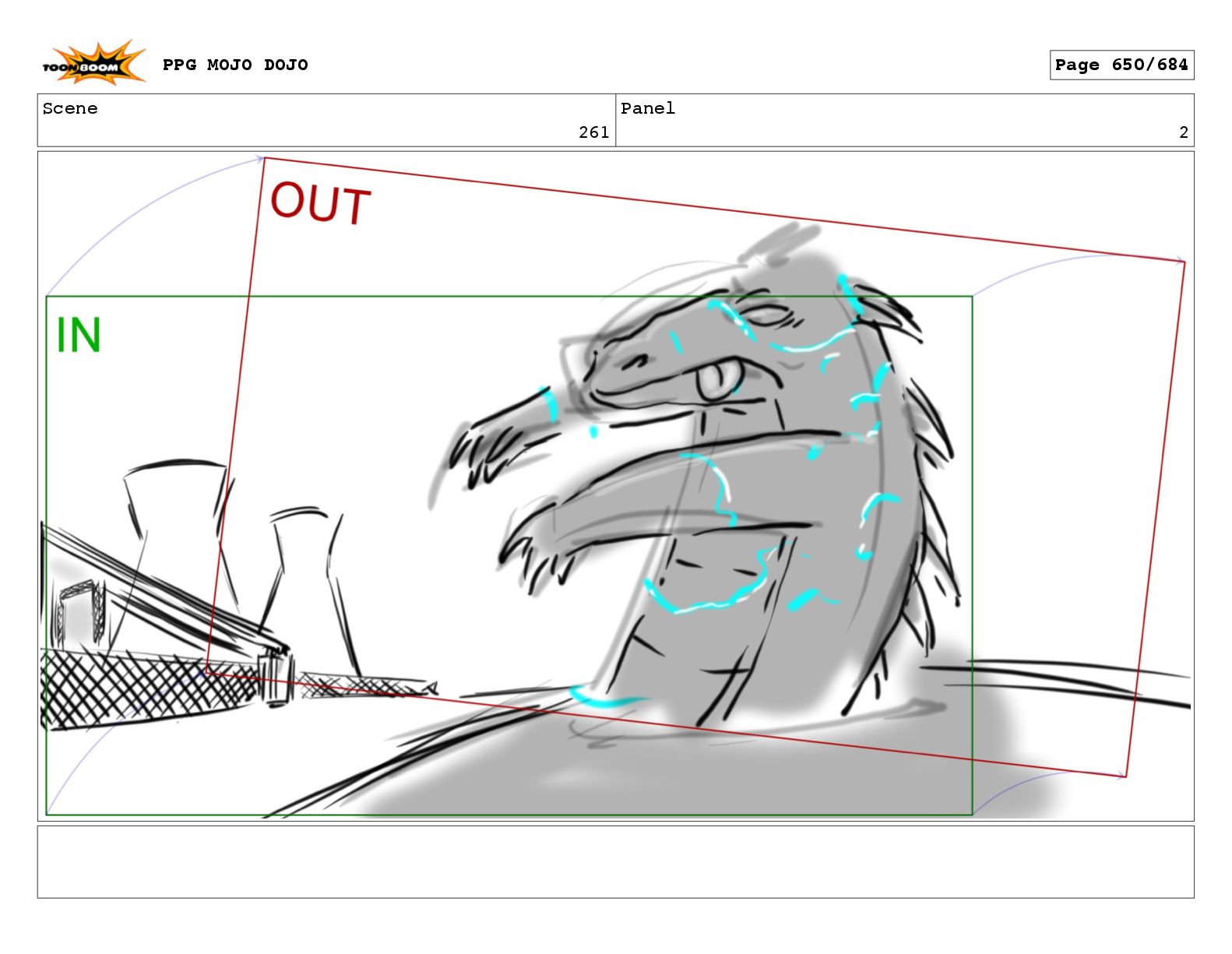Select the 'PPG MOJO DOJO' title text
1232x954 pixels.
[x=235, y=65]
